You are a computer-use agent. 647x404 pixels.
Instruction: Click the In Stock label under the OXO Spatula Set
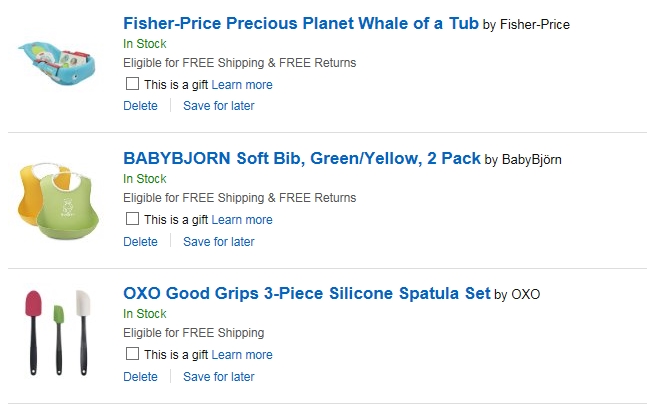(x=144, y=314)
